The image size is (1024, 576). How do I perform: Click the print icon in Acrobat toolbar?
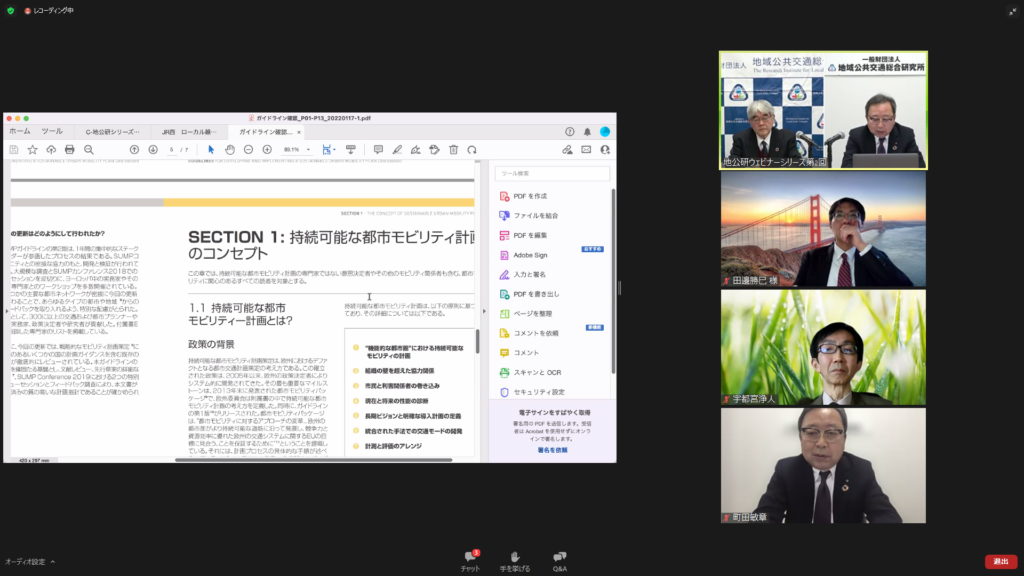(70, 149)
